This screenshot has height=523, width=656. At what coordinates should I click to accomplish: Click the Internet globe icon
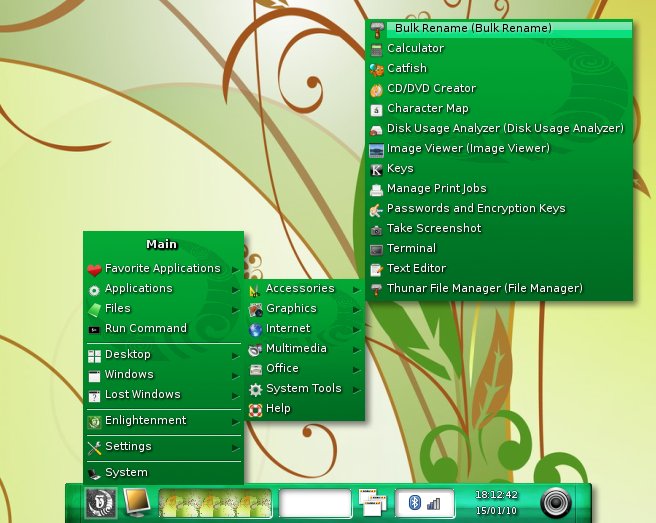pyautogui.click(x=256, y=330)
